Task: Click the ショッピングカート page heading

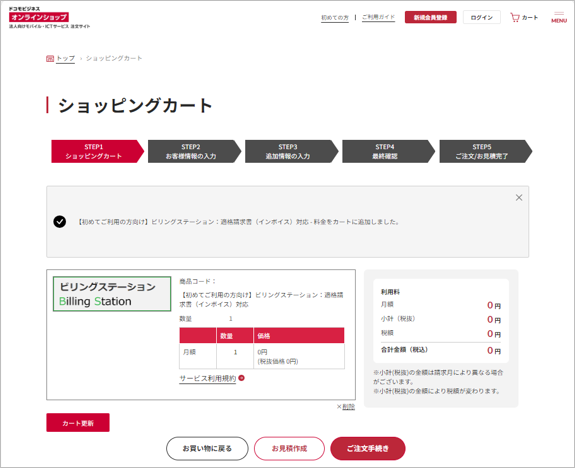Action: [x=135, y=106]
